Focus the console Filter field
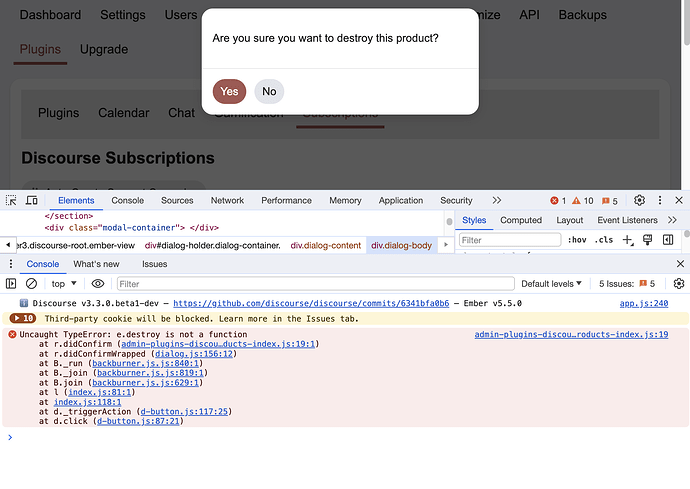This screenshot has height=489, width=690. (316, 284)
